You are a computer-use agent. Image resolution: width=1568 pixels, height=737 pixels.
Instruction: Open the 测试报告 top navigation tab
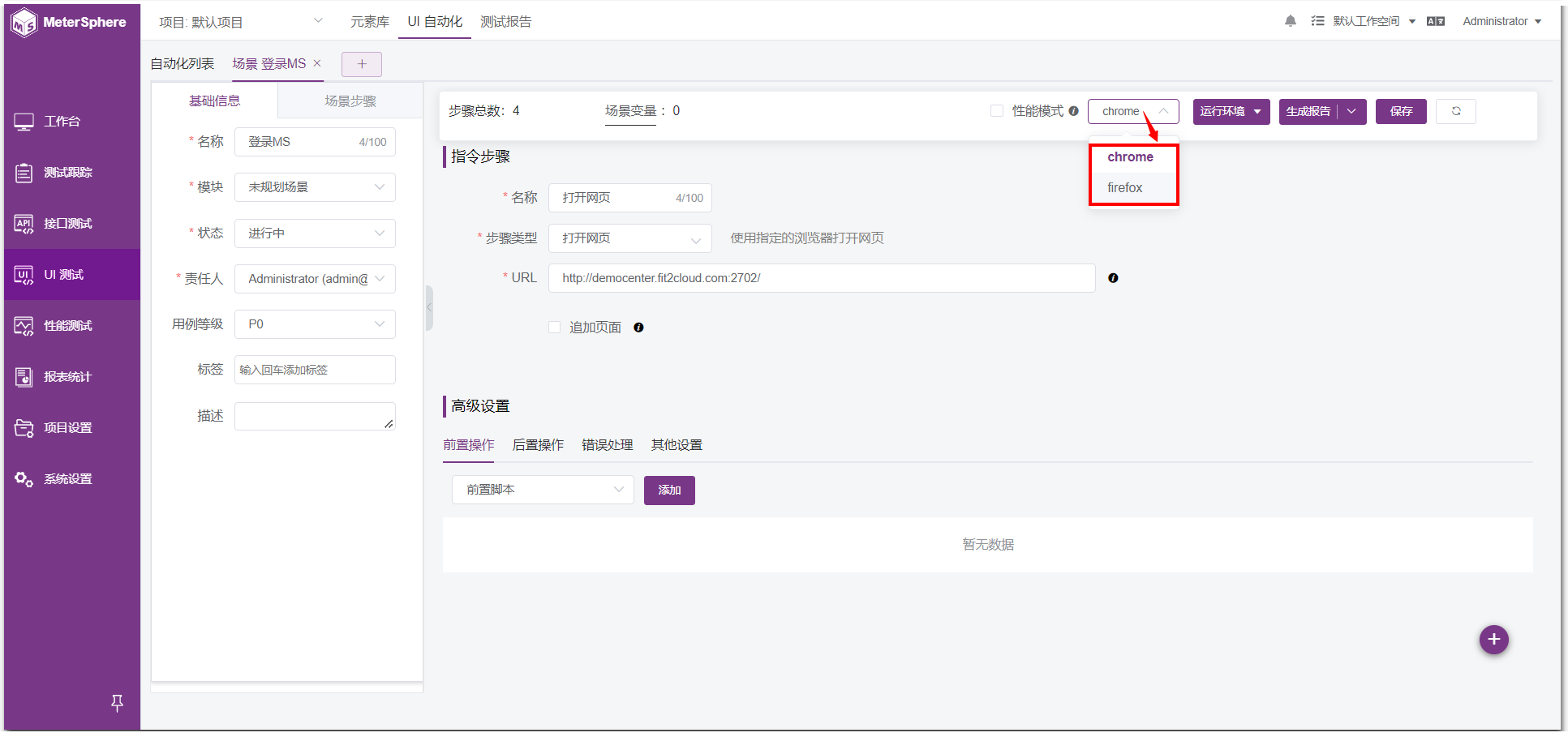point(506,22)
